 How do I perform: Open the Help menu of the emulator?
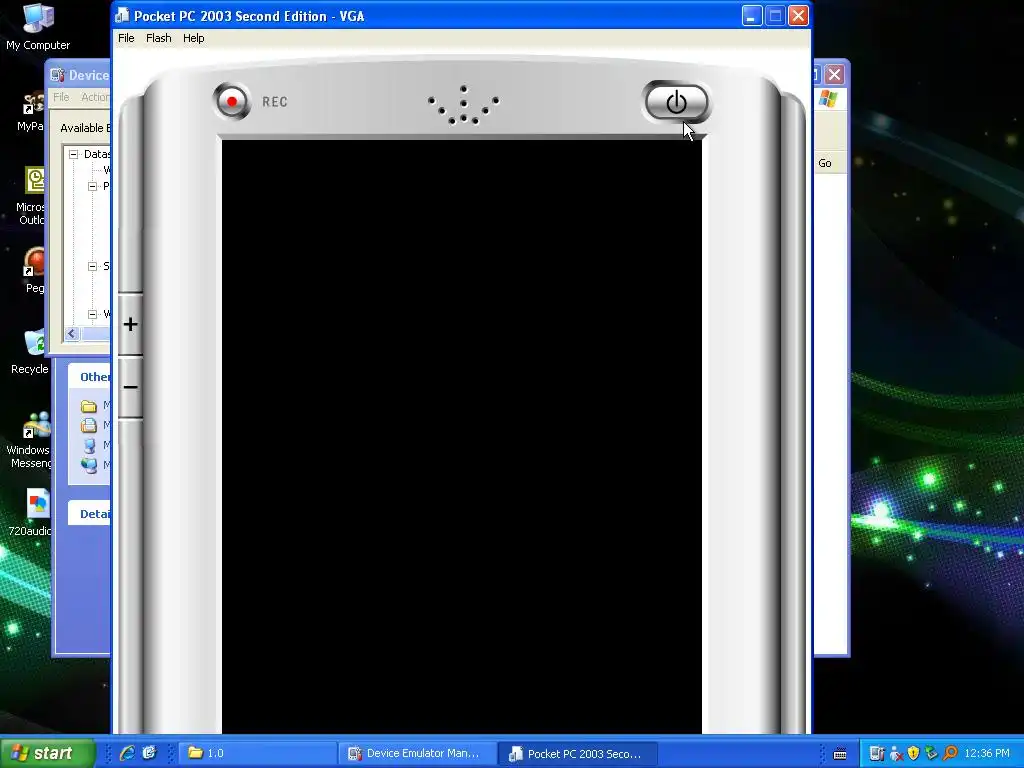[x=193, y=38]
